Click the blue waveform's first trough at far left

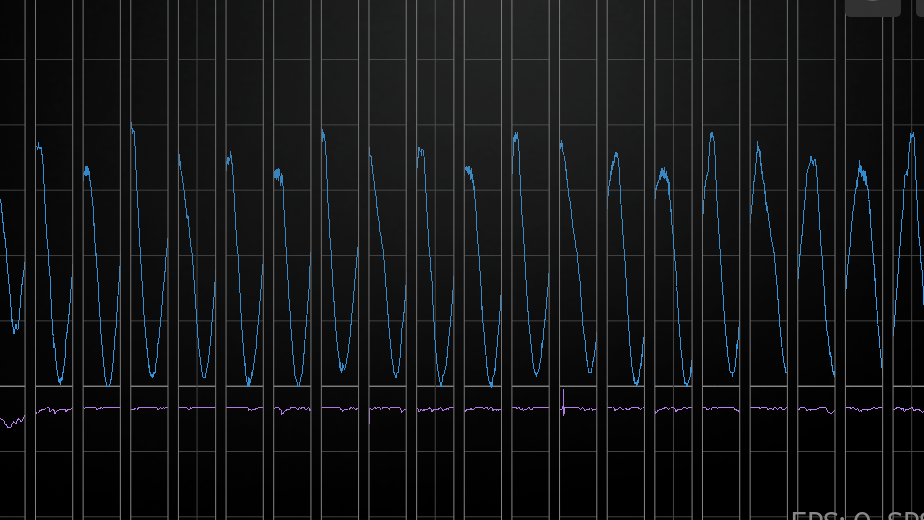pos(15,329)
